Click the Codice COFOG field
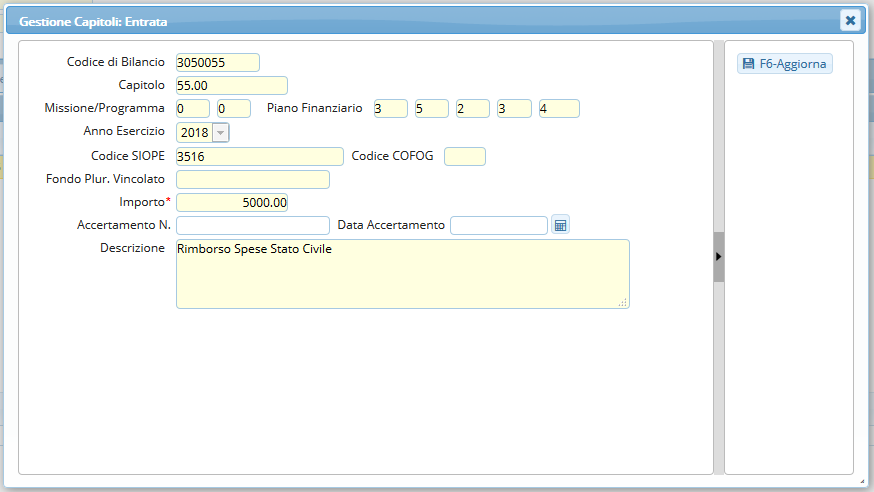Screen dimensions: 874x492 [464, 156]
